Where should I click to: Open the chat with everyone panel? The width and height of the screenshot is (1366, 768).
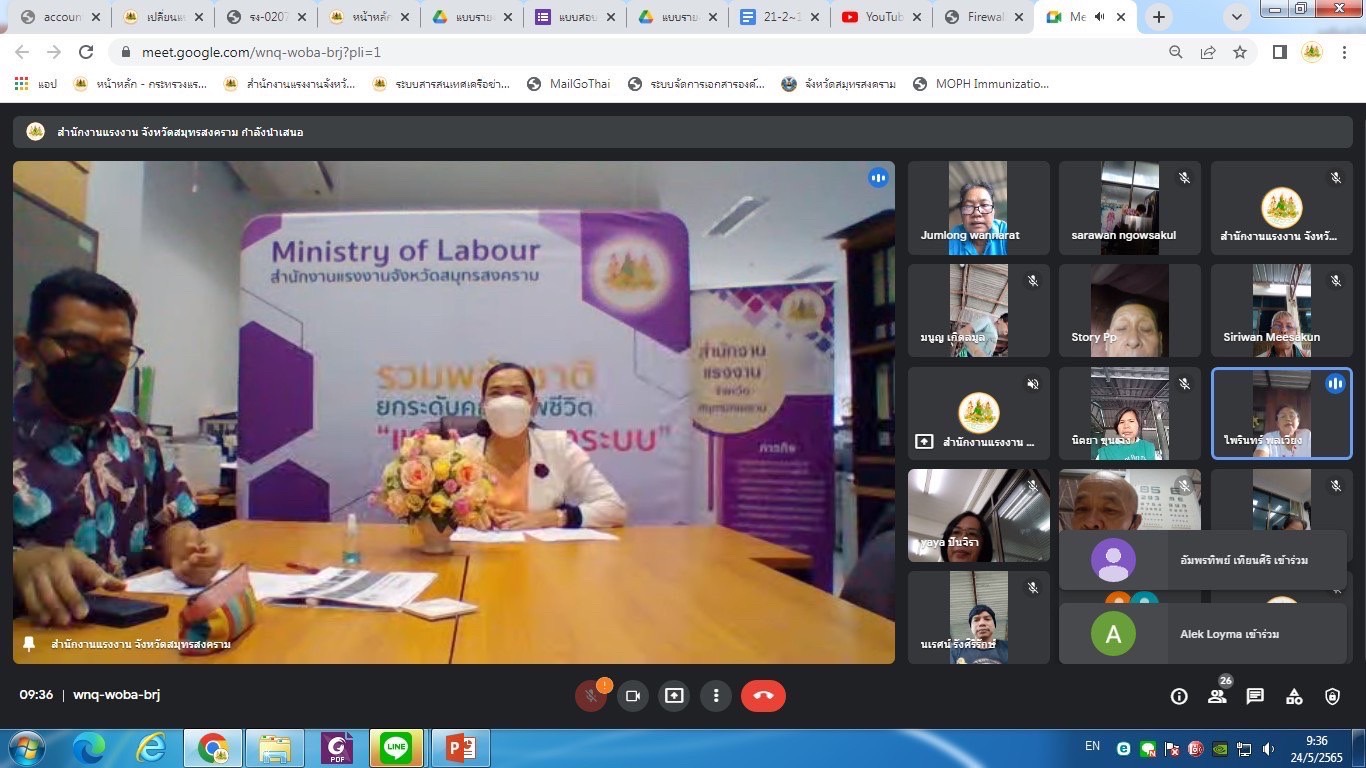[x=1255, y=696]
